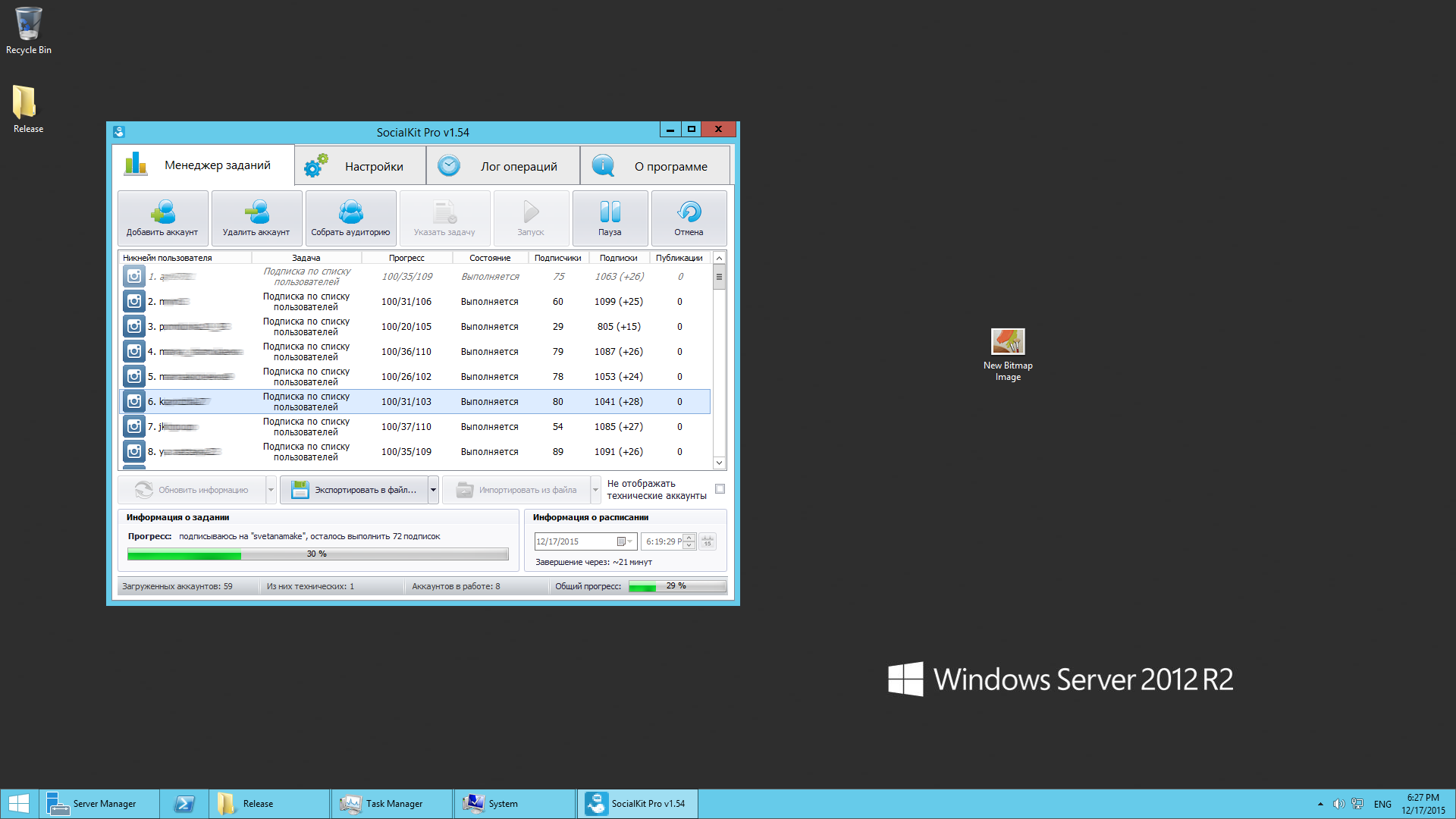Show hidden tray icons arrow
The width and height of the screenshot is (1456, 819).
click(1320, 804)
